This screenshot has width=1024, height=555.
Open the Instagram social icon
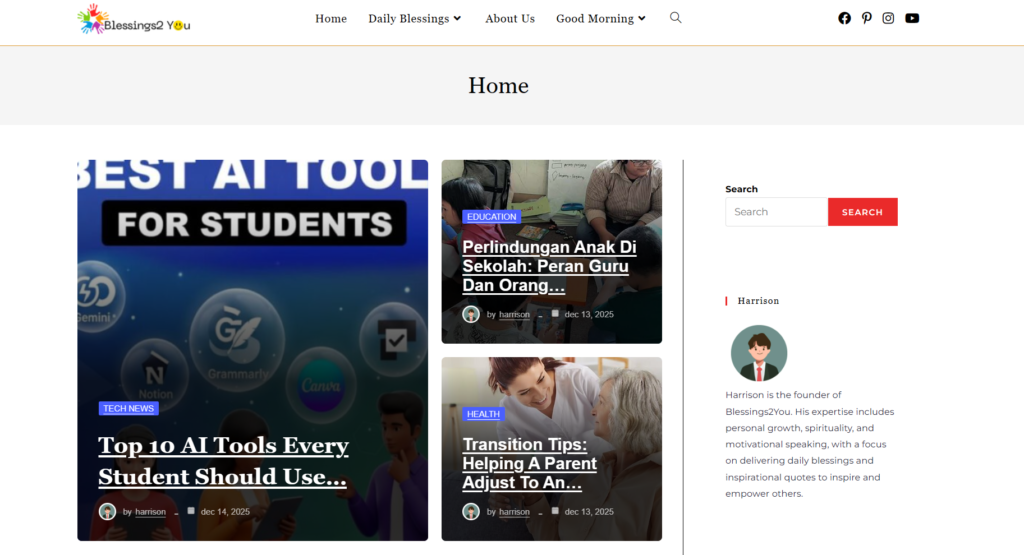(888, 18)
